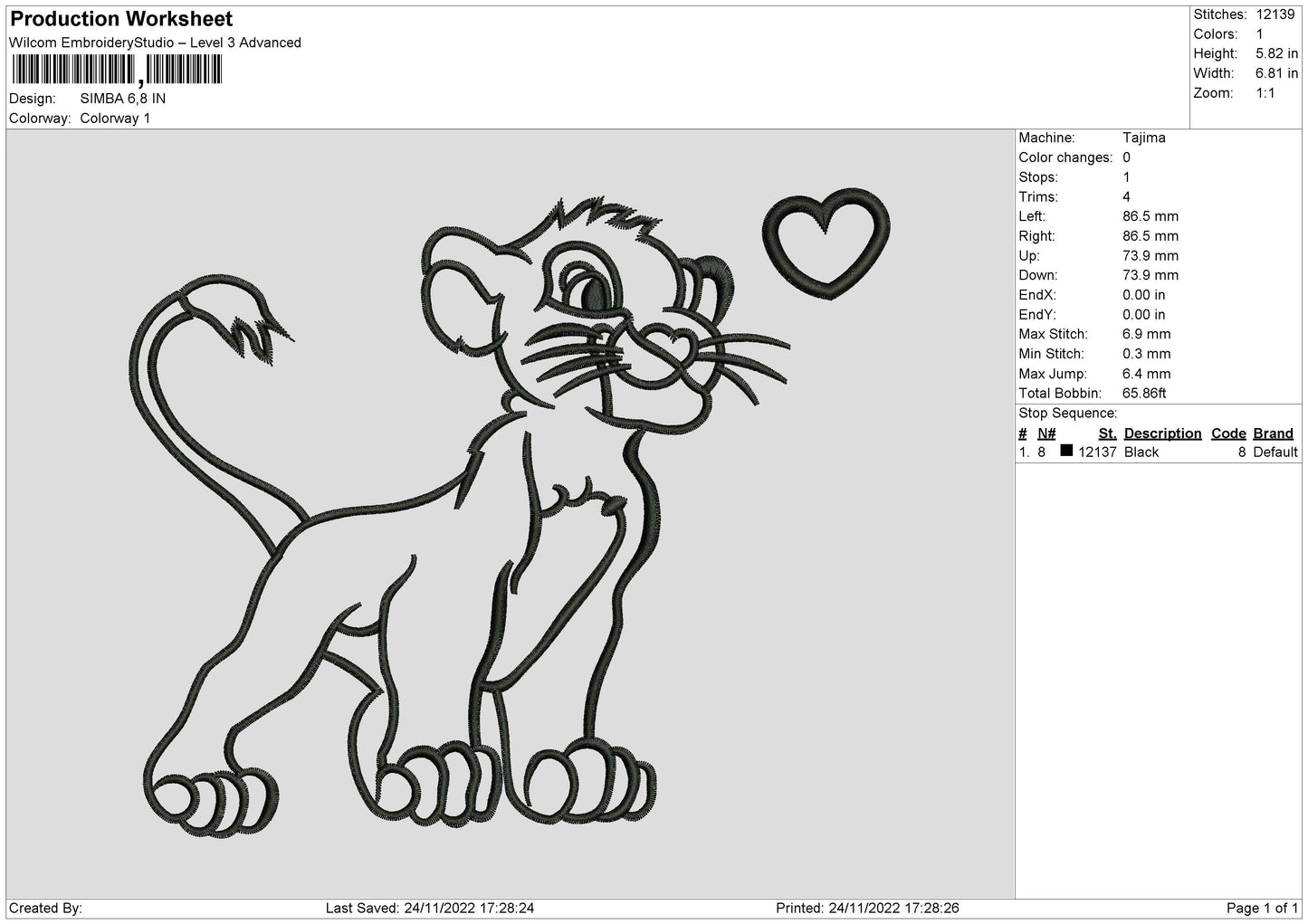The image size is (1308, 924).
Task: Click the Left value 86.5 mm
Action: (1150, 216)
